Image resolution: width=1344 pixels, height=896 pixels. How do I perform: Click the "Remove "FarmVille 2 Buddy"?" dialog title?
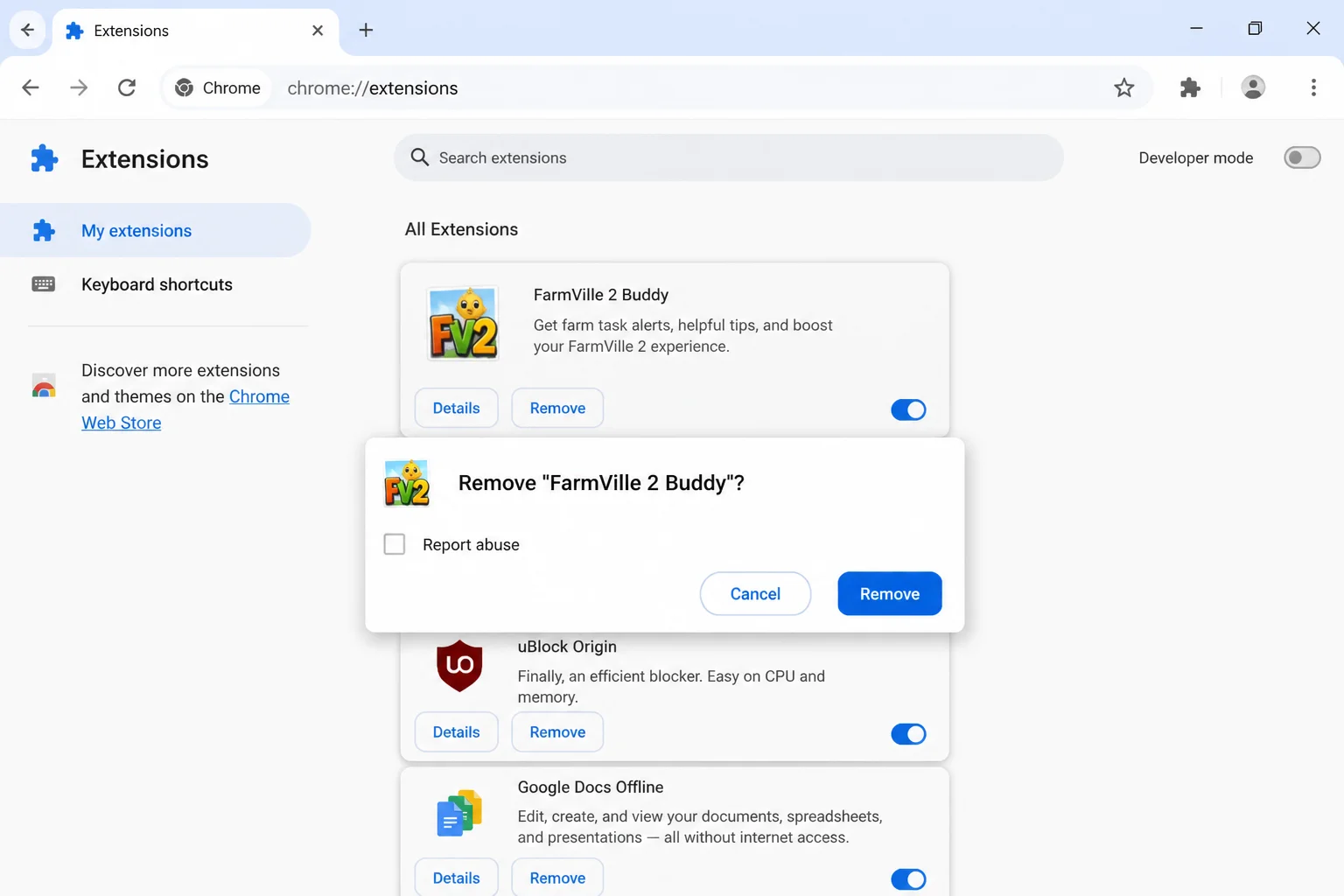tap(601, 483)
